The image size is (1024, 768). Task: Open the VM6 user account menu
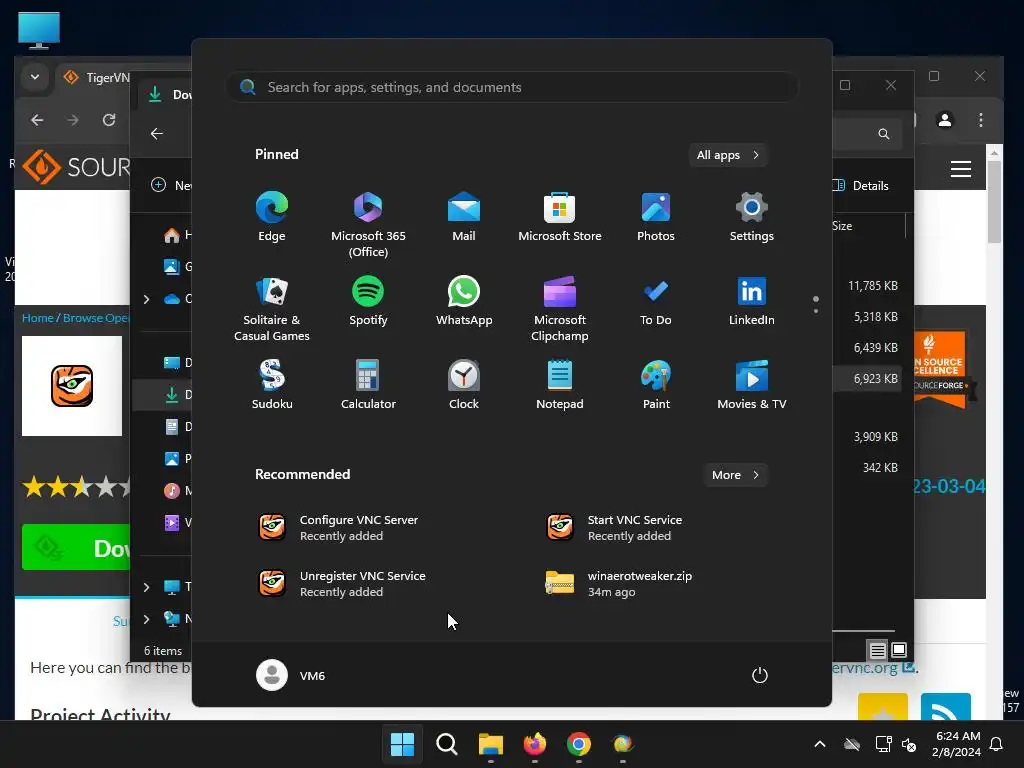tap(291, 675)
